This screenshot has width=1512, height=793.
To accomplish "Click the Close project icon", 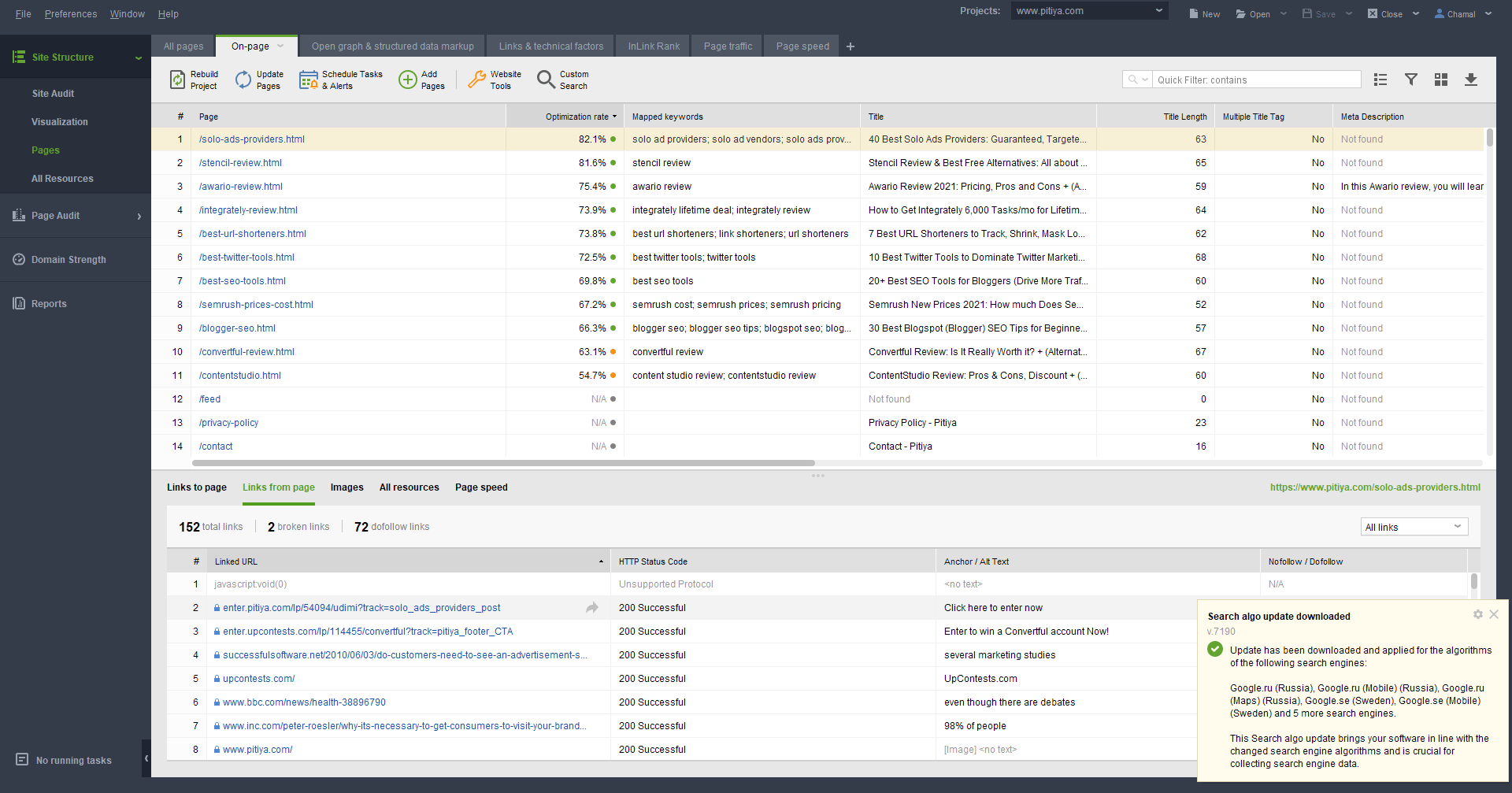I will point(1373,13).
